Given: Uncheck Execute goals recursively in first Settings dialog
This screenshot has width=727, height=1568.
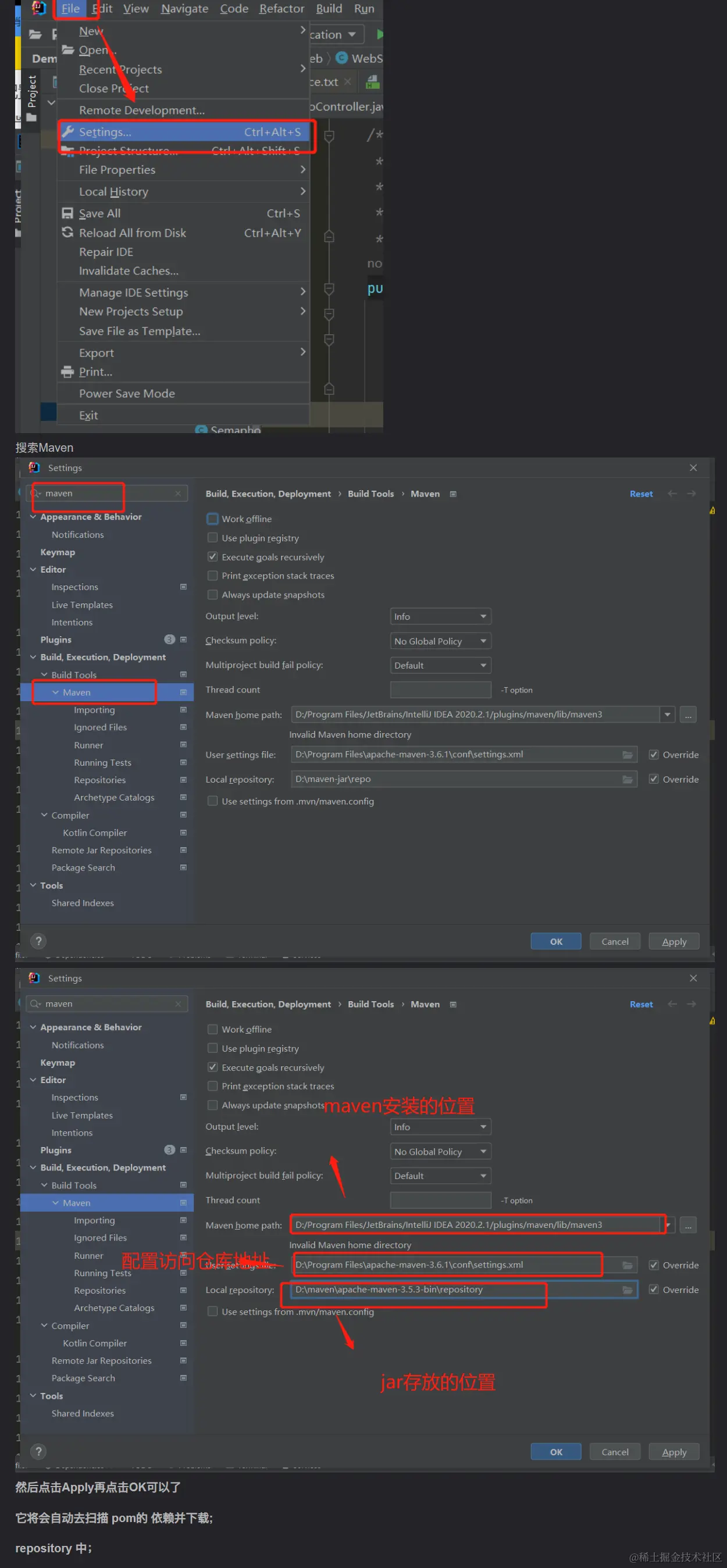Looking at the screenshot, I should pos(212,556).
